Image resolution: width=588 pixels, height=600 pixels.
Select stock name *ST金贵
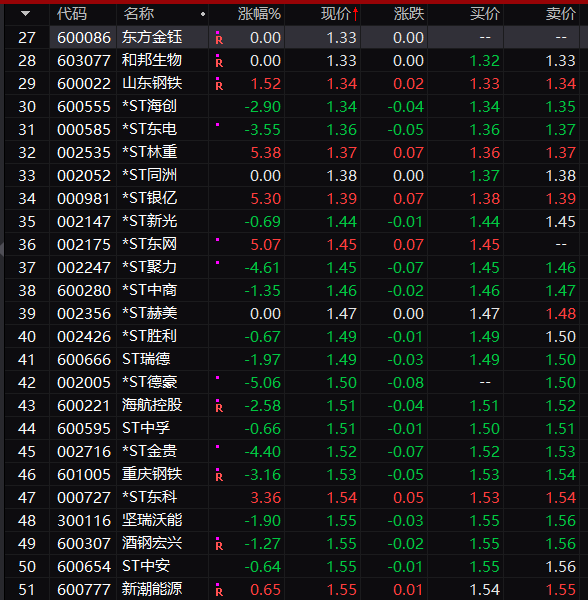(149, 451)
